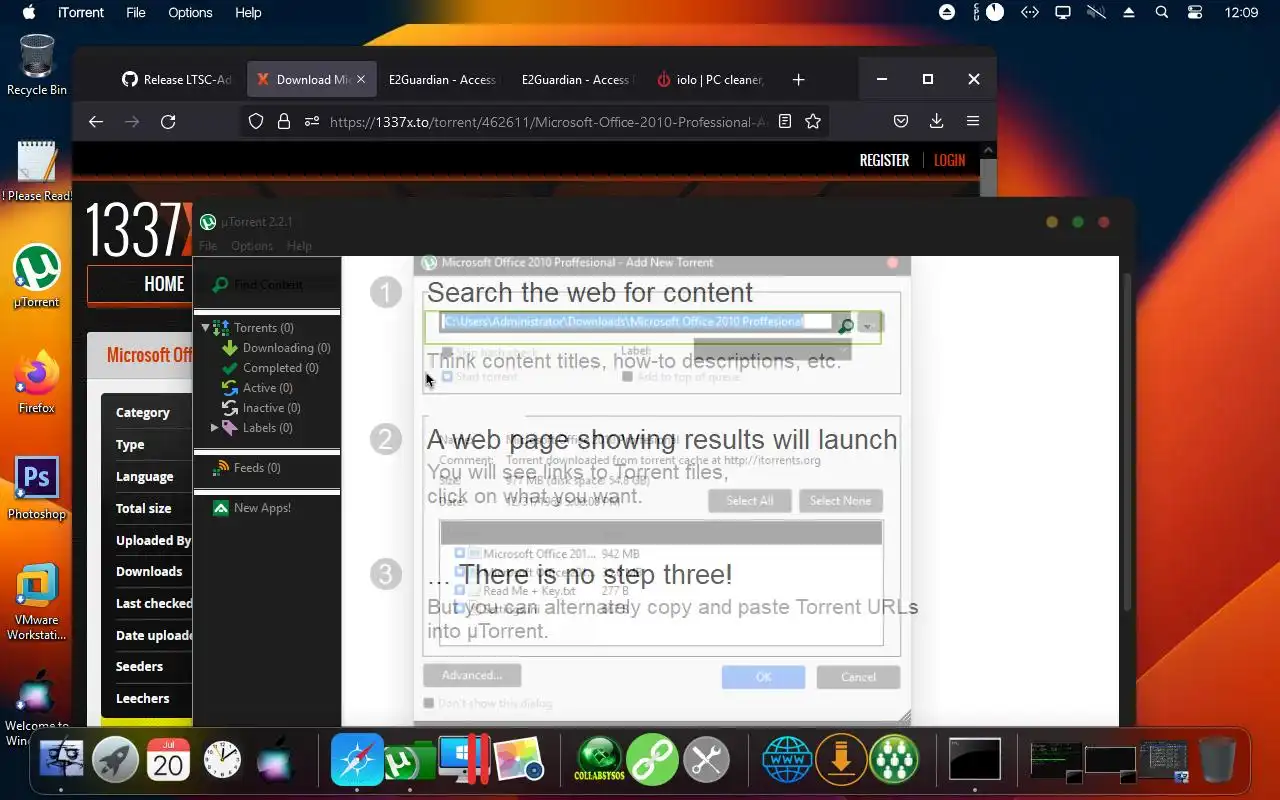
Task: Toggle the 'Read Me + Key.txt' file checkbox
Action: coord(460,591)
